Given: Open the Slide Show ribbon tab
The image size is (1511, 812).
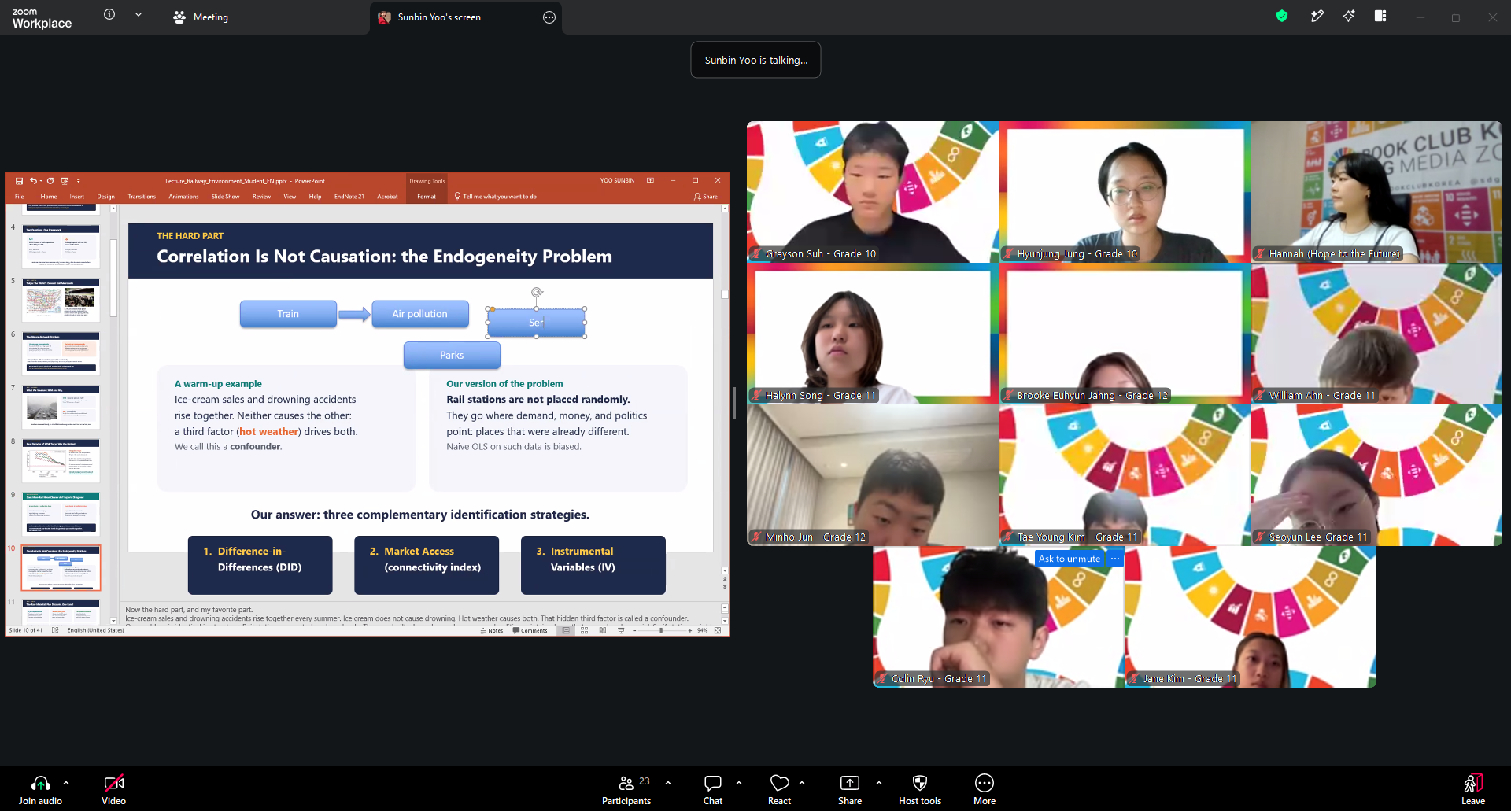Looking at the screenshot, I should click(x=225, y=197).
